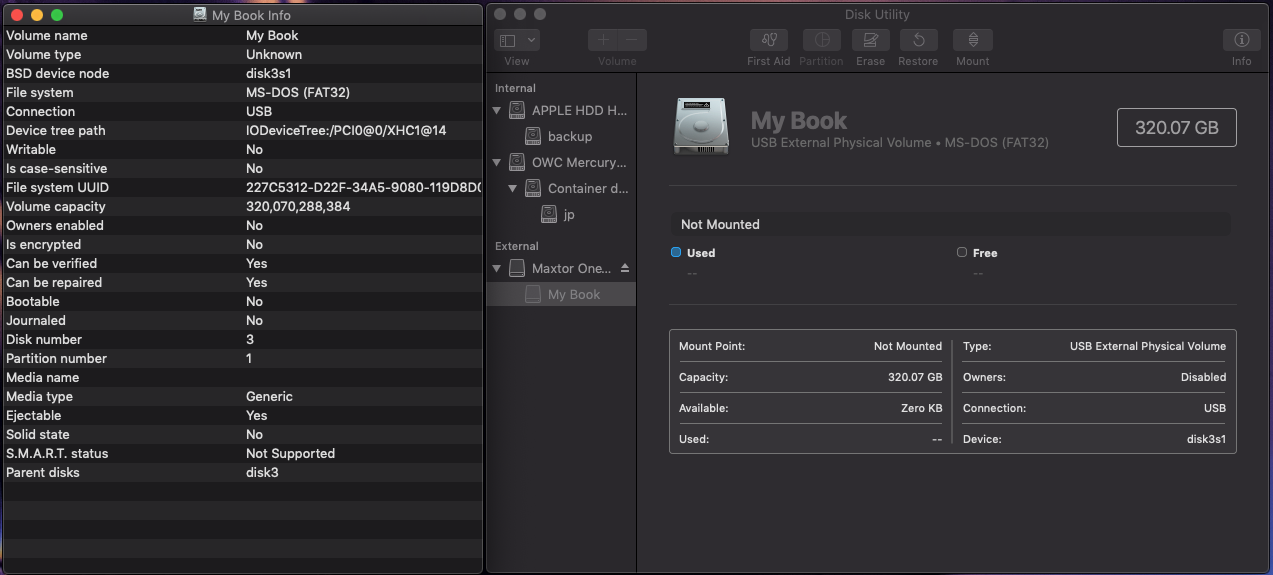Select the backup volume

pos(561,136)
